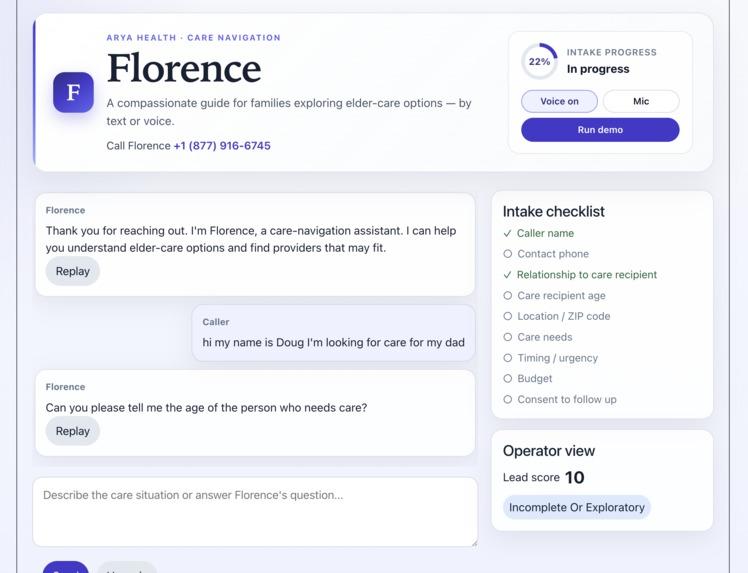Focus the care situation text box
Image resolution: width=748 pixels, height=573 pixels.
point(255,512)
